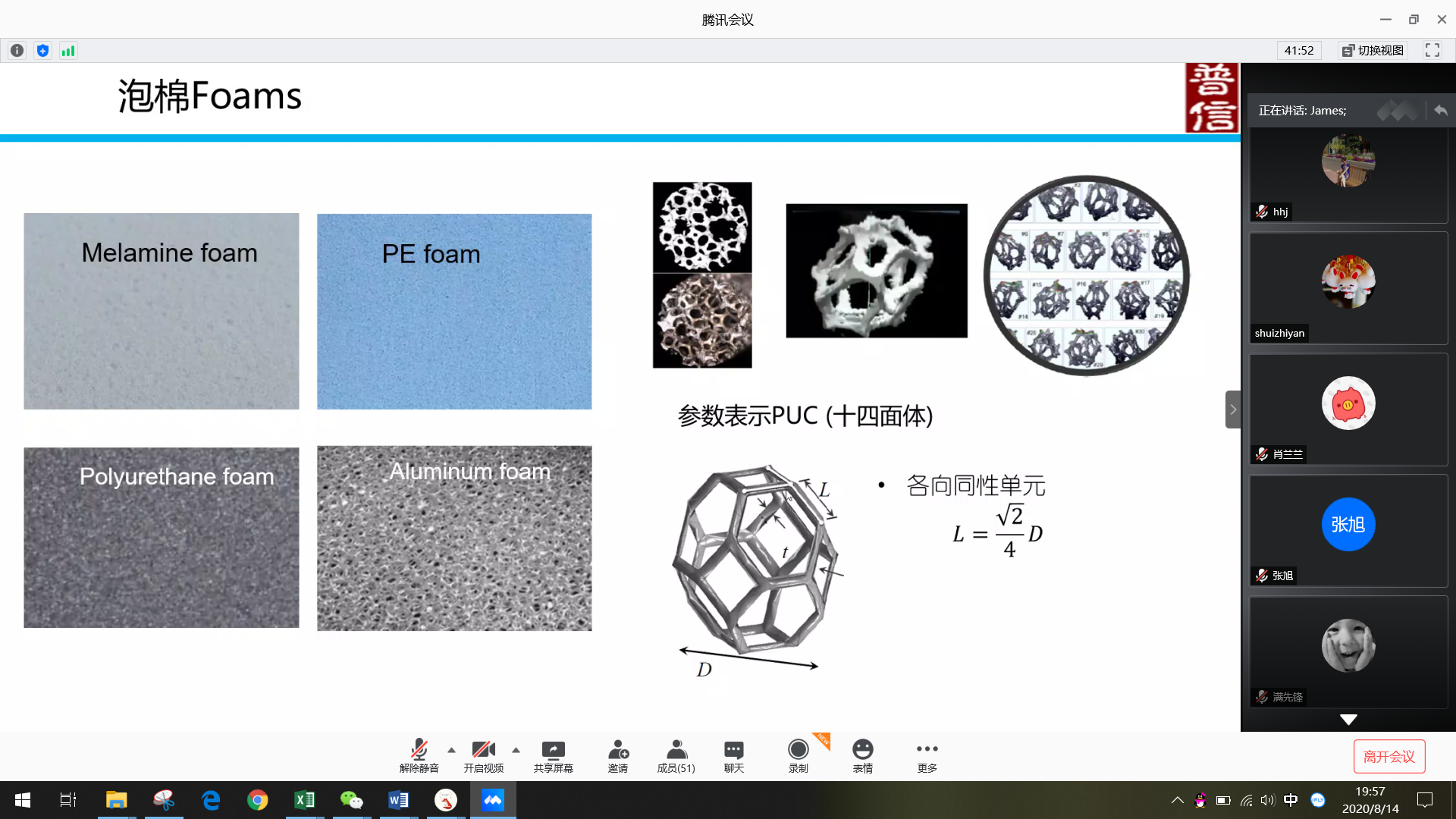1456x819 pixels.
Task: Toggle fullscreen mode
Action: click(x=1432, y=50)
